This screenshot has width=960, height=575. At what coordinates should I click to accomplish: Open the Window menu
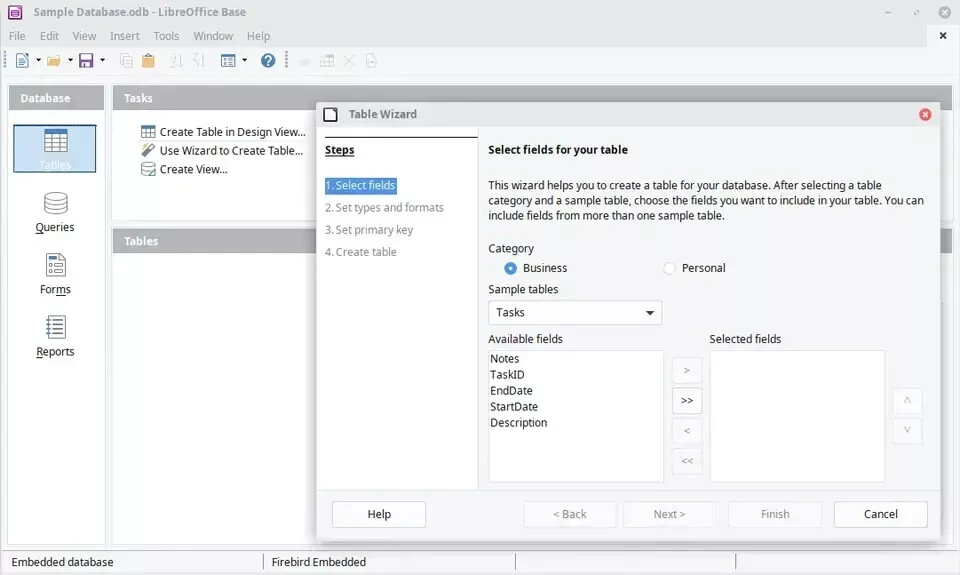point(213,36)
